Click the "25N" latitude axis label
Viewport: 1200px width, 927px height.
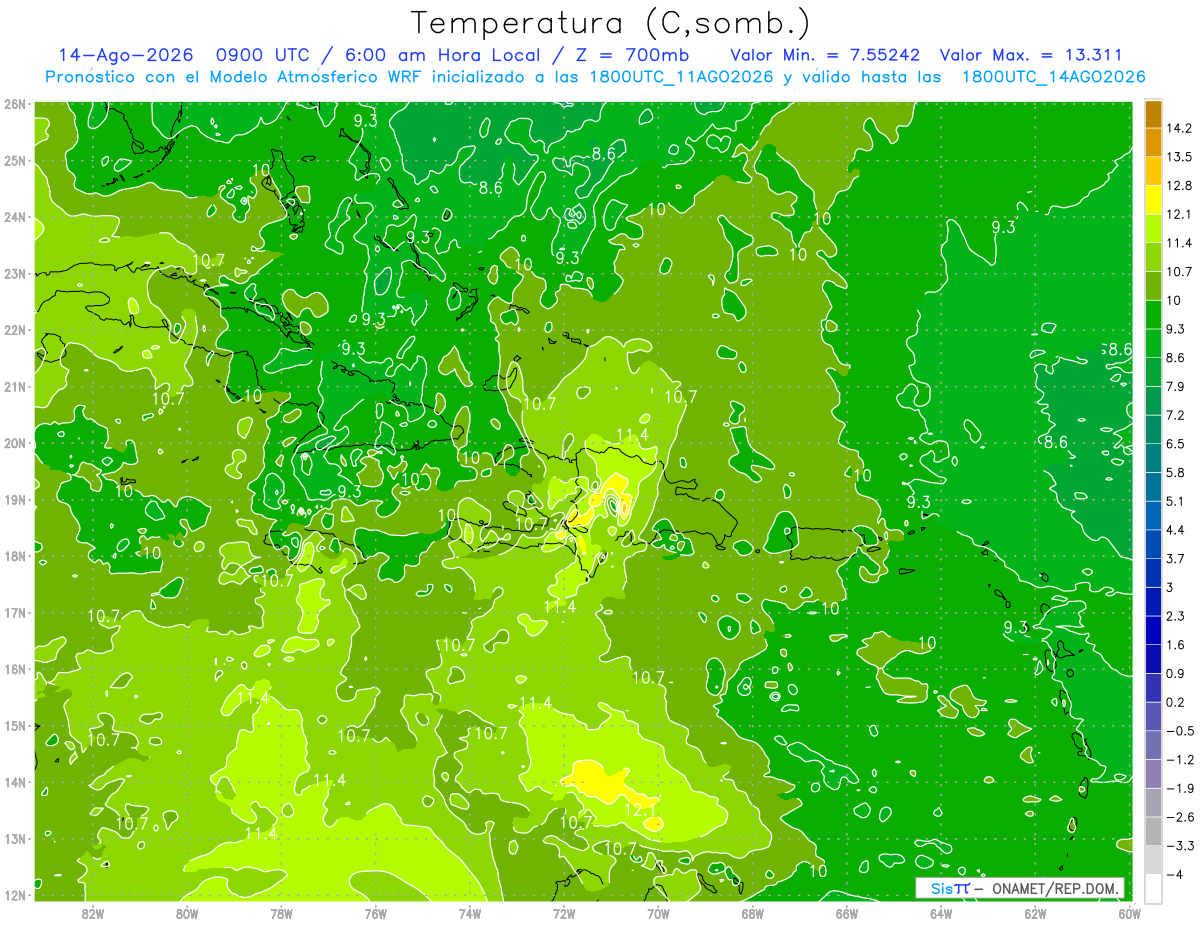[x=15, y=160]
